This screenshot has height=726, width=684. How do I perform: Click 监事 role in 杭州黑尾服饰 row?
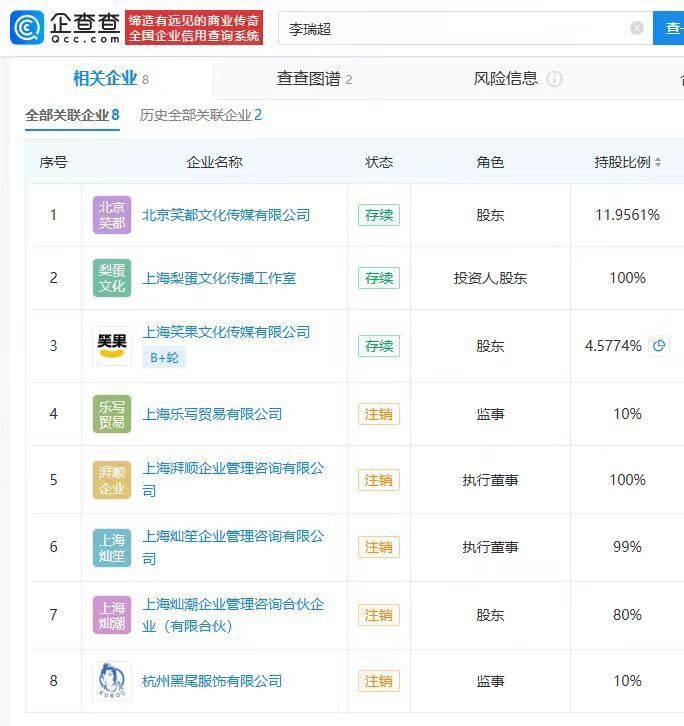point(490,681)
